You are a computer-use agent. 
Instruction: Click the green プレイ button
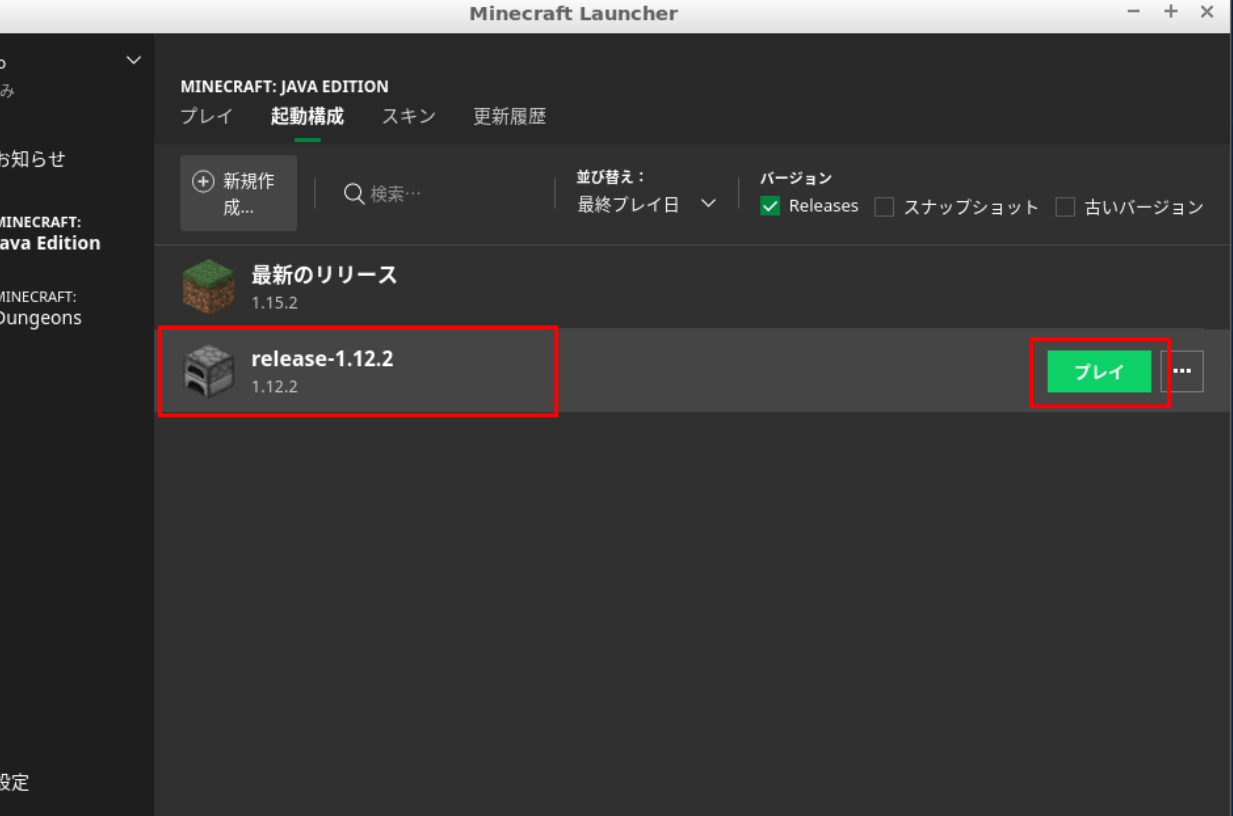pos(1099,372)
